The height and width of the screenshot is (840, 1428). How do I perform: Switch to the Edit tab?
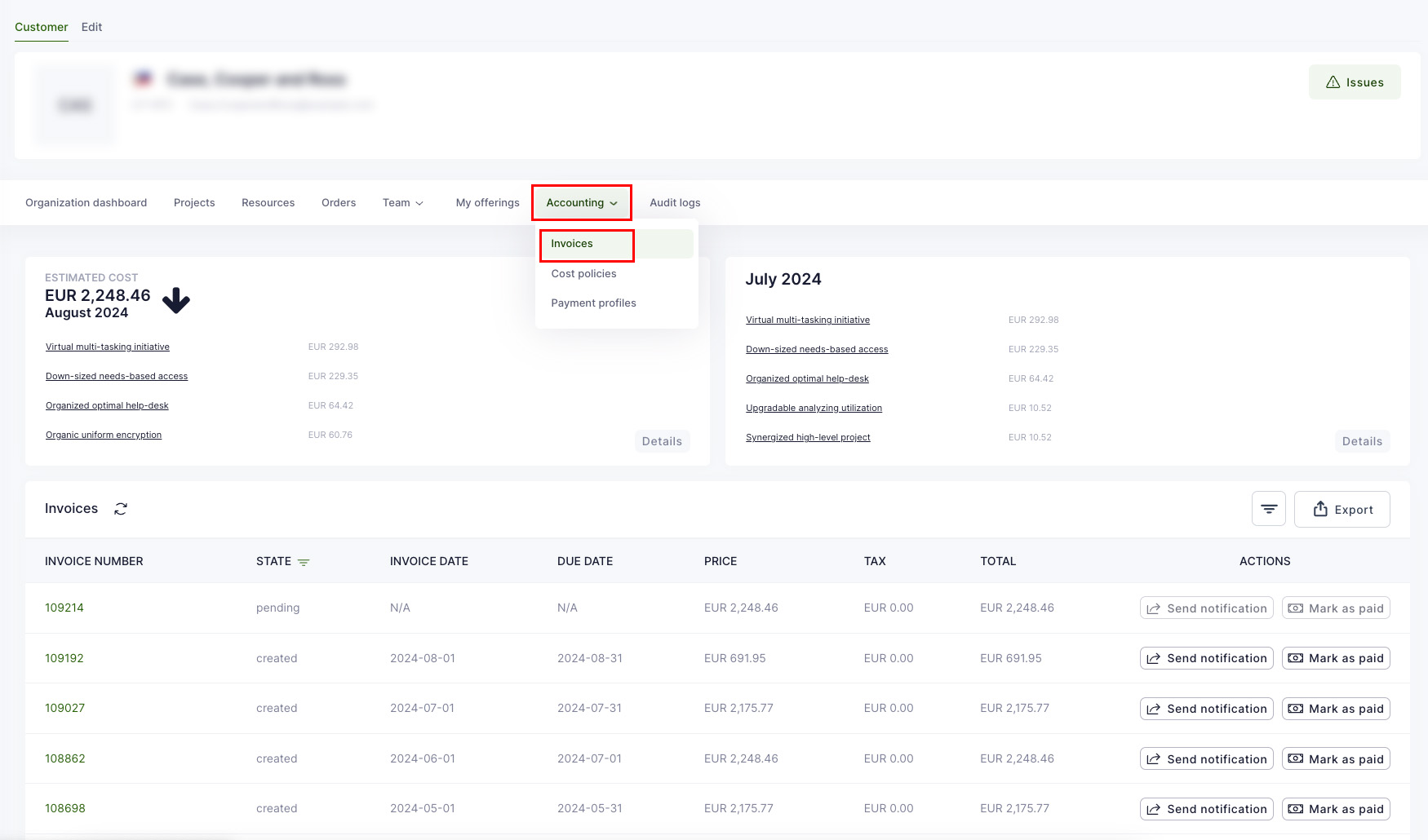[x=91, y=27]
